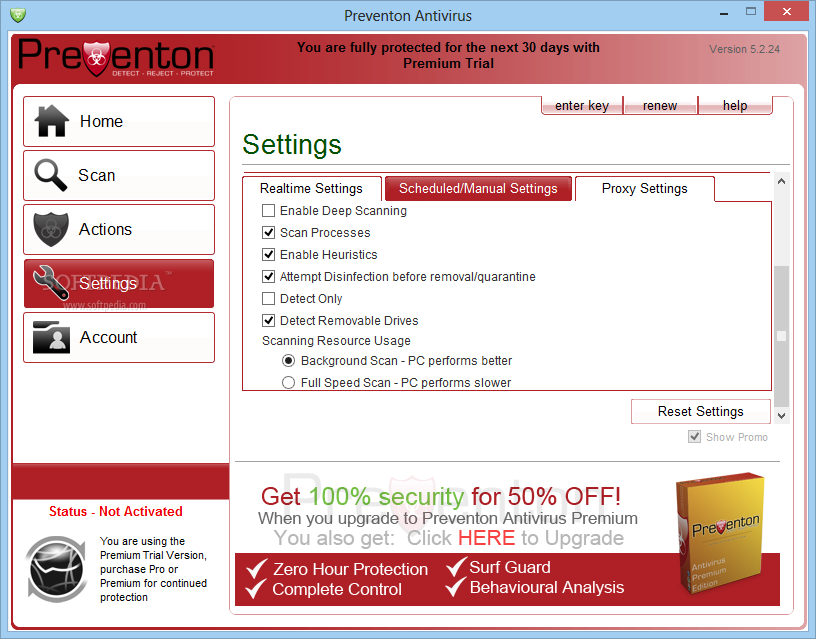Image resolution: width=816 pixels, height=639 pixels.
Task: Click the Surf Guard promo text
Action: coord(510,567)
